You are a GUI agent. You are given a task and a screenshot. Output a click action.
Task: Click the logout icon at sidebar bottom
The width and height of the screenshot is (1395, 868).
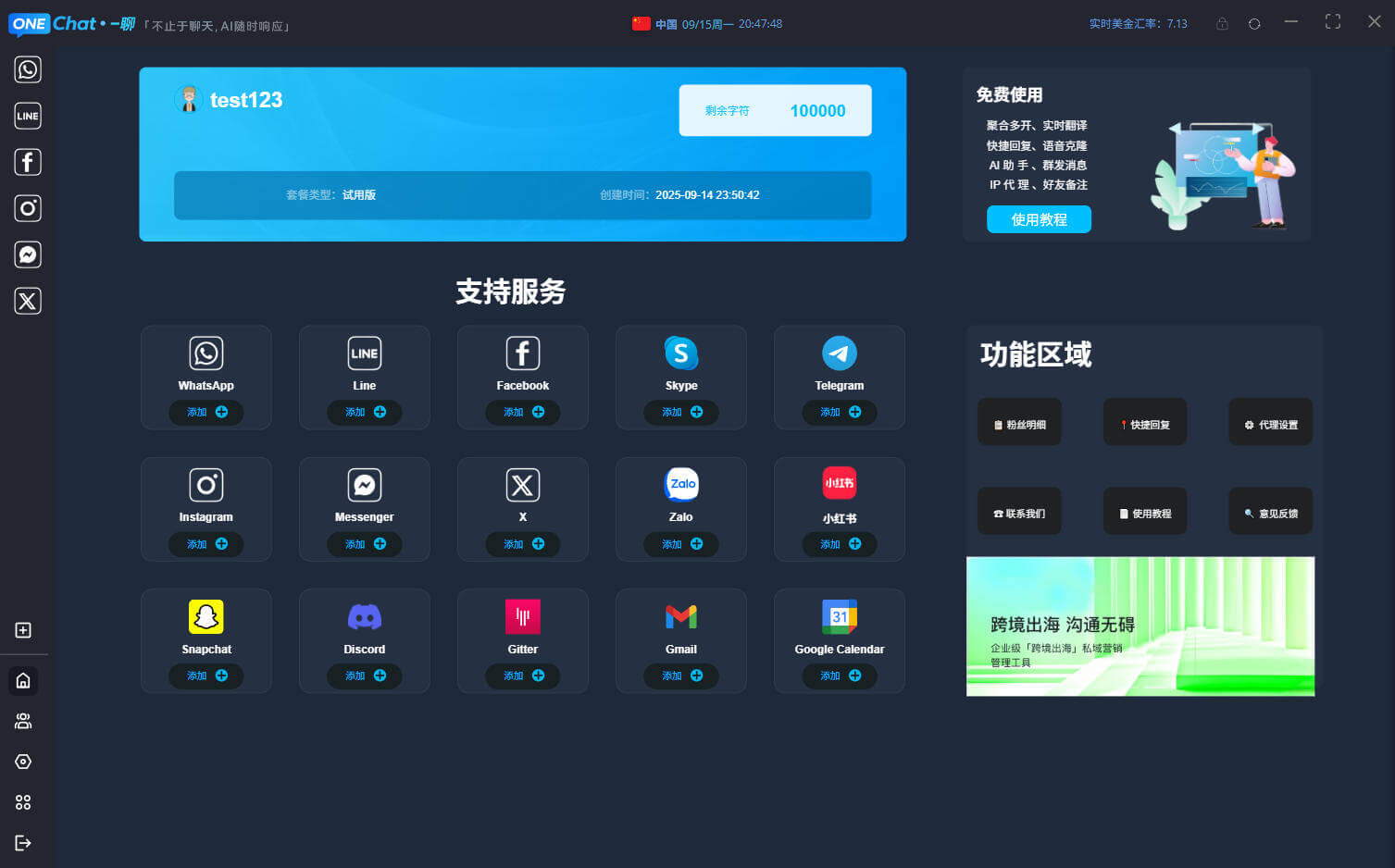(x=22, y=843)
